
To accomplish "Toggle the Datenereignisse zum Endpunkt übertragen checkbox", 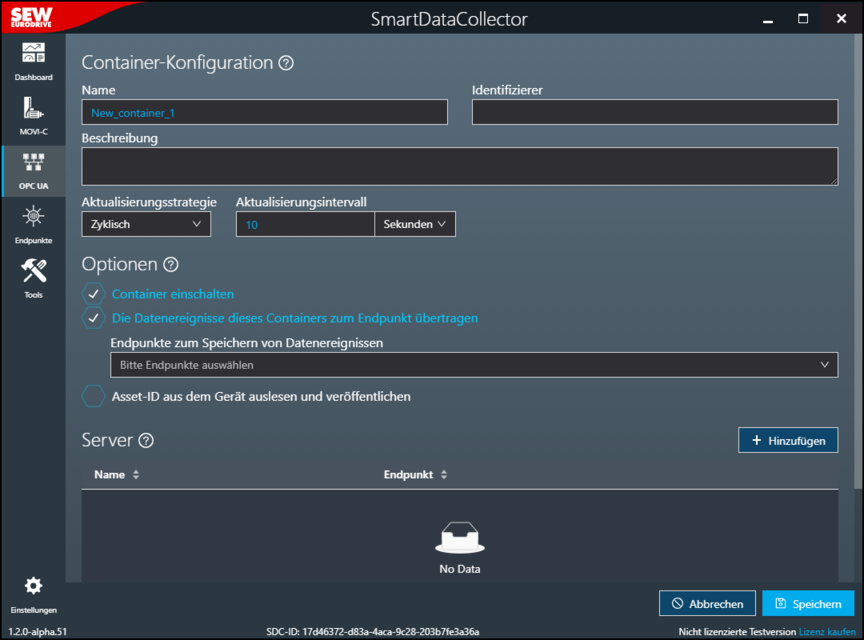I will point(93,318).
